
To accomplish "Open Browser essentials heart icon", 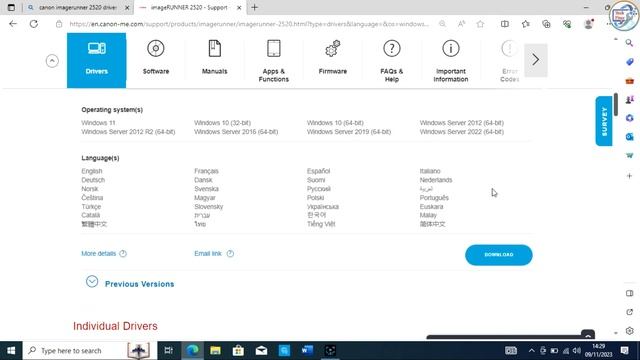I will coord(567,24).
